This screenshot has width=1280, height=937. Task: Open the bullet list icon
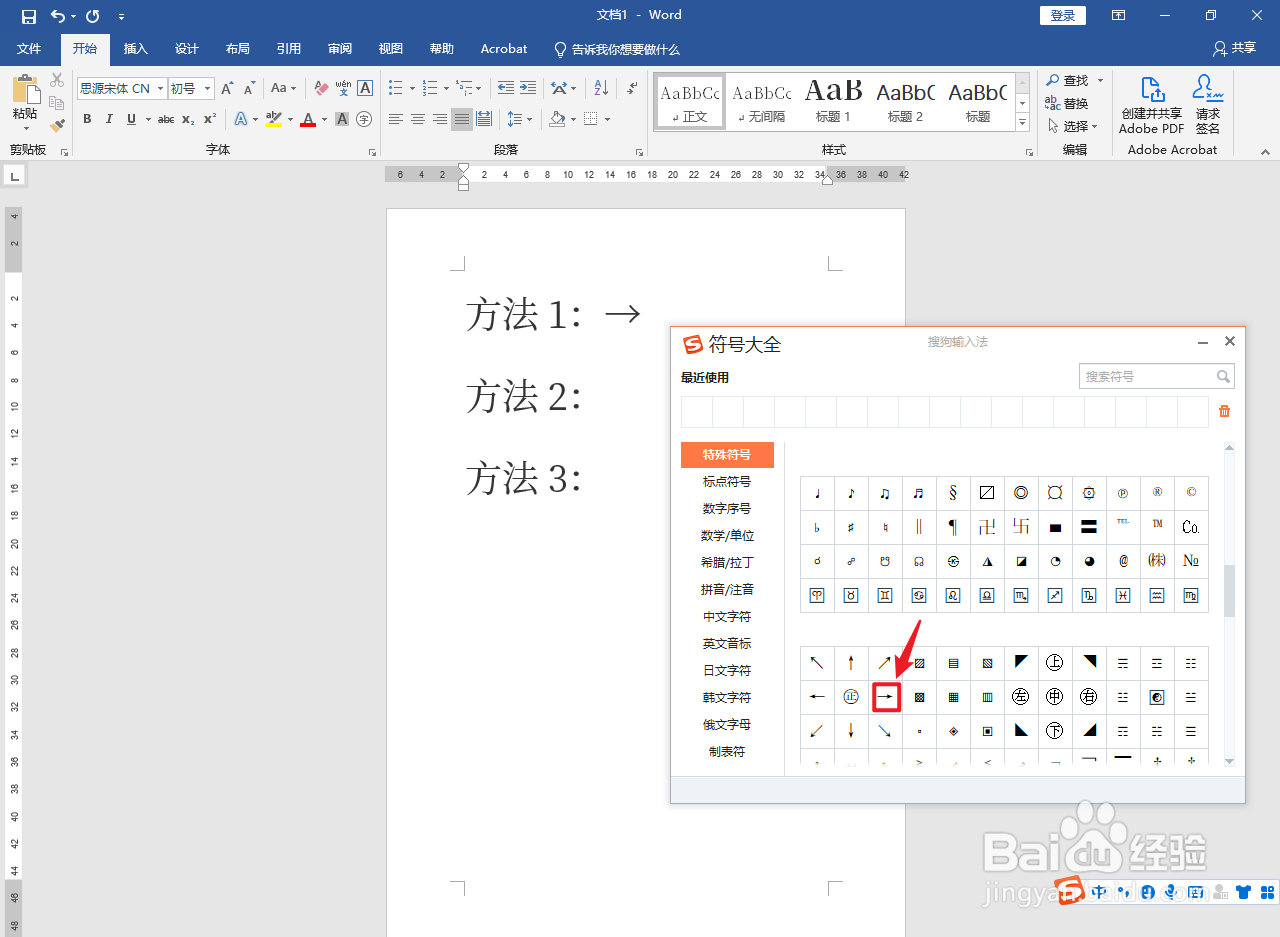pyautogui.click(x=395, y=88)
